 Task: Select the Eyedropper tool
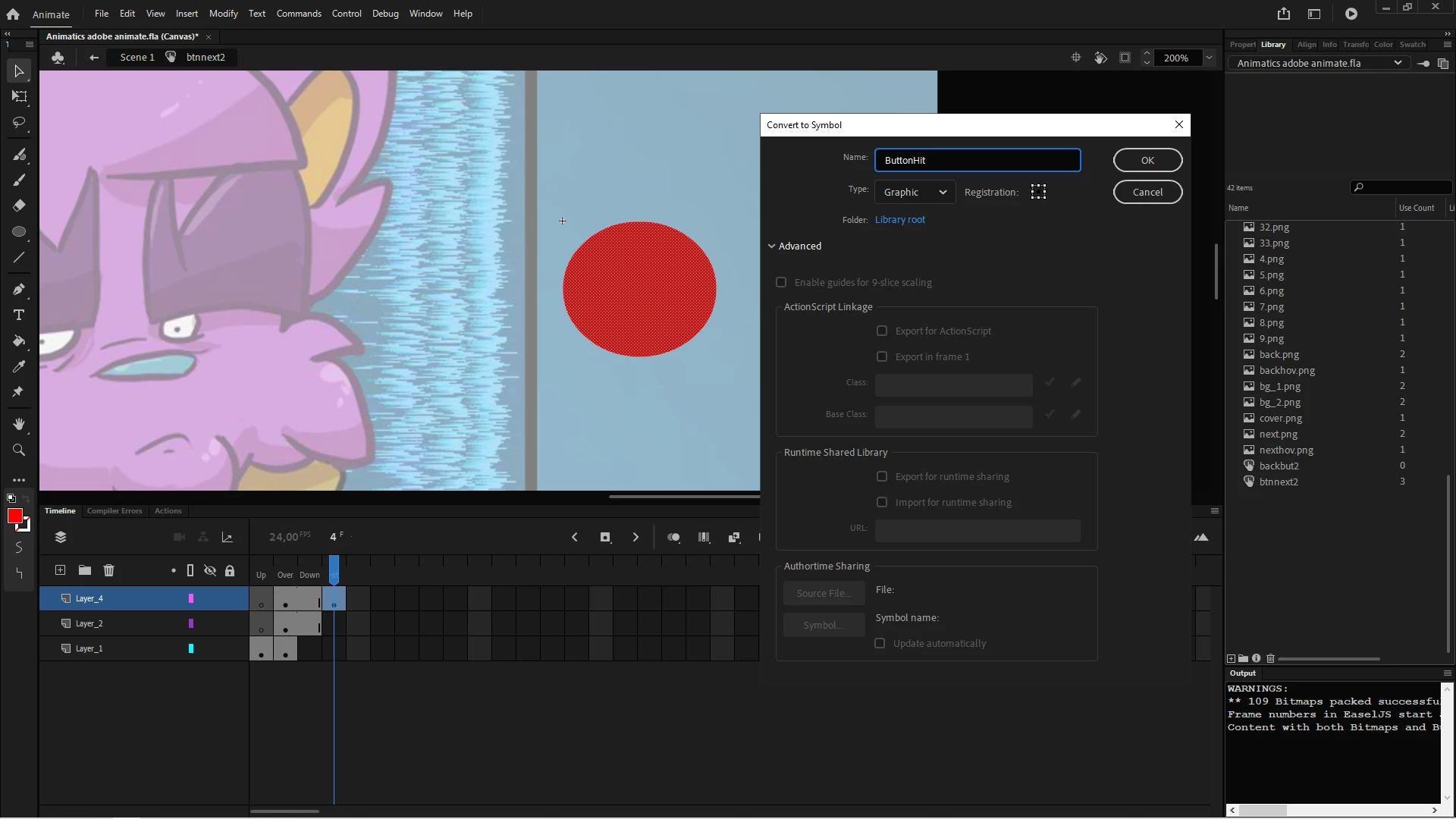click(x=19, y=366)
